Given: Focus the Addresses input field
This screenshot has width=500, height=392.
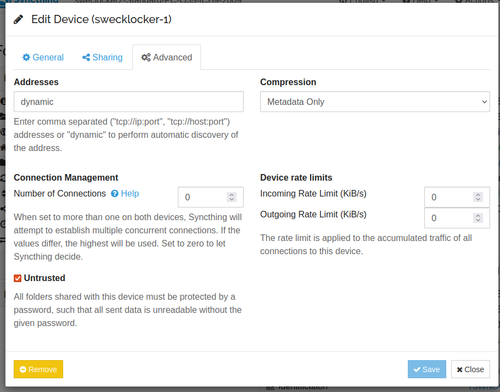Looking at the screenshot, I should tap(129, 102).
